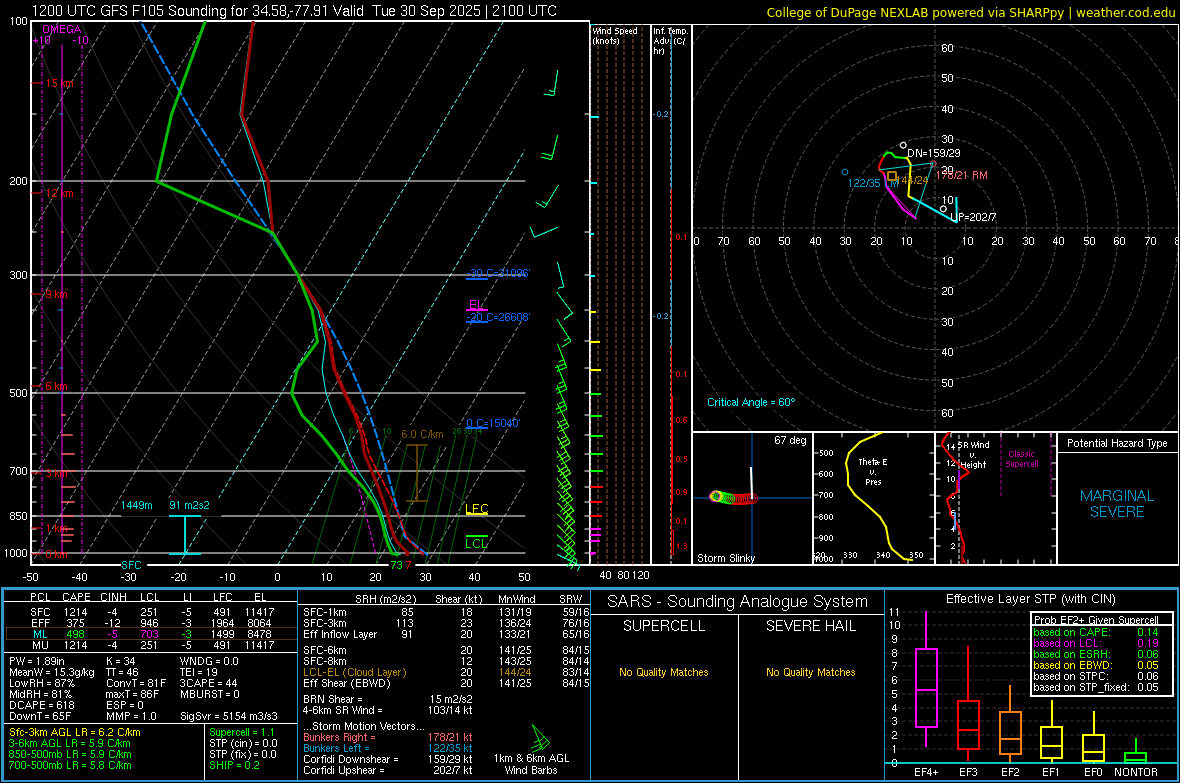Select the -20 C=26608' level label
This screenshot has width=1180, height=783.
click(x=498, y=317)
